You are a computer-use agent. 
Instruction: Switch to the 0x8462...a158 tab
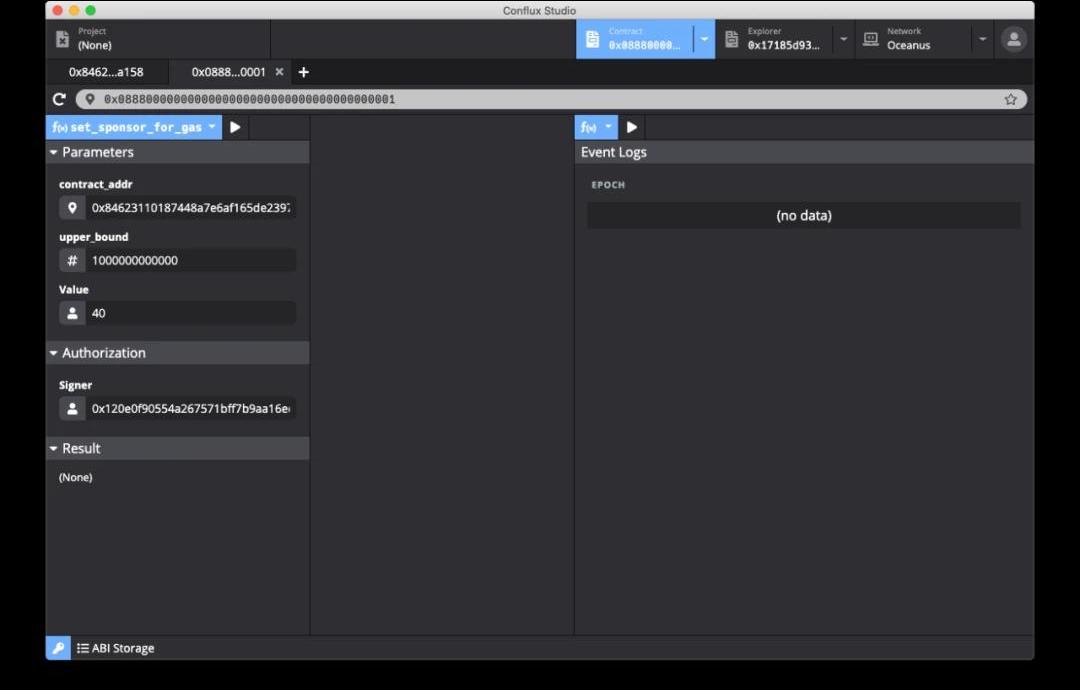(106, 72)
